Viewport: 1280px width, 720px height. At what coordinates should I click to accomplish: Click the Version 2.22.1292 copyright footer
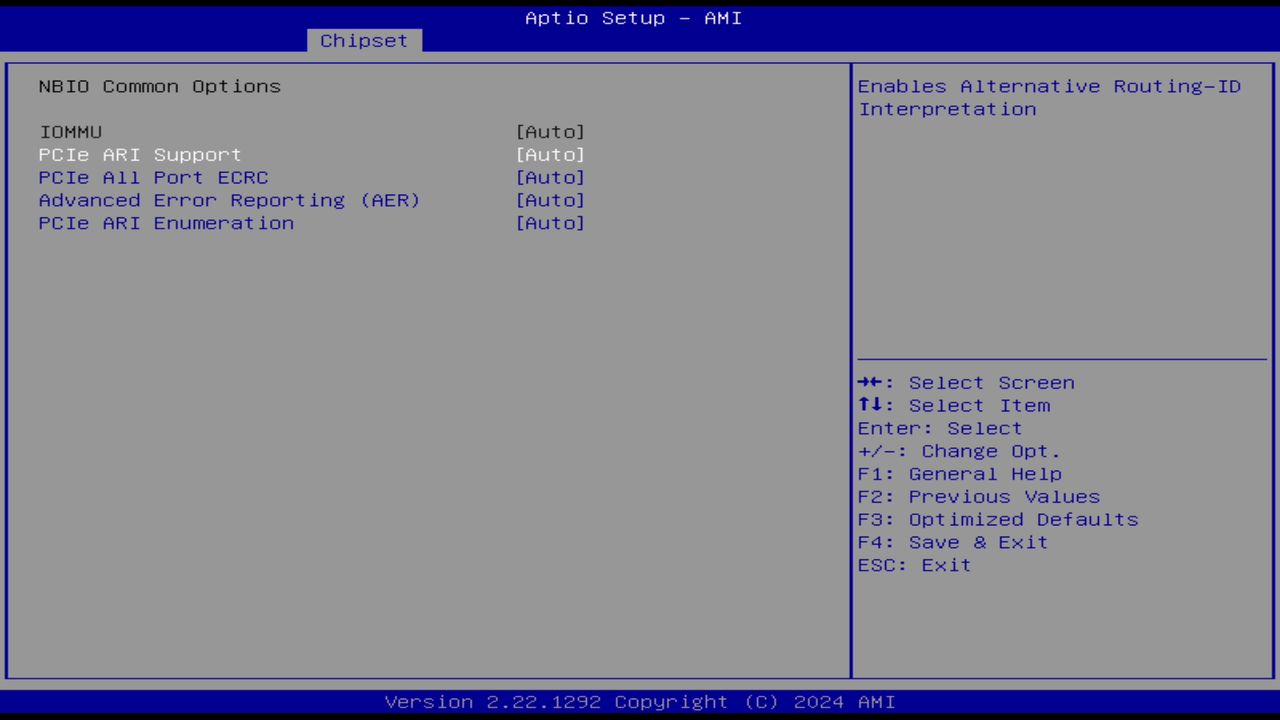point(640,702)
